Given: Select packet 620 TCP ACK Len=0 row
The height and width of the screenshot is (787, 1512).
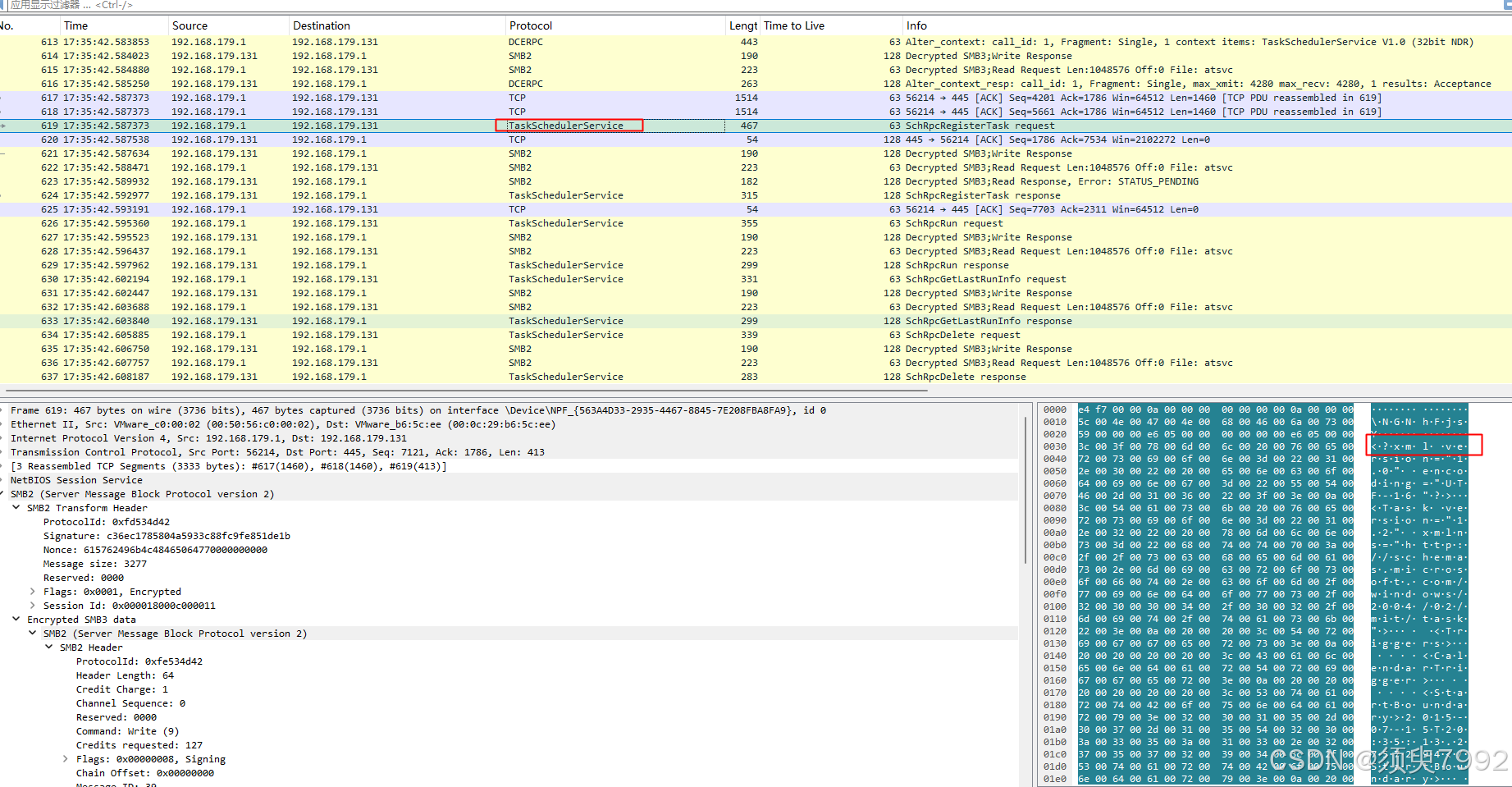Looking at the screenshot, I should (x=756, y=140).
